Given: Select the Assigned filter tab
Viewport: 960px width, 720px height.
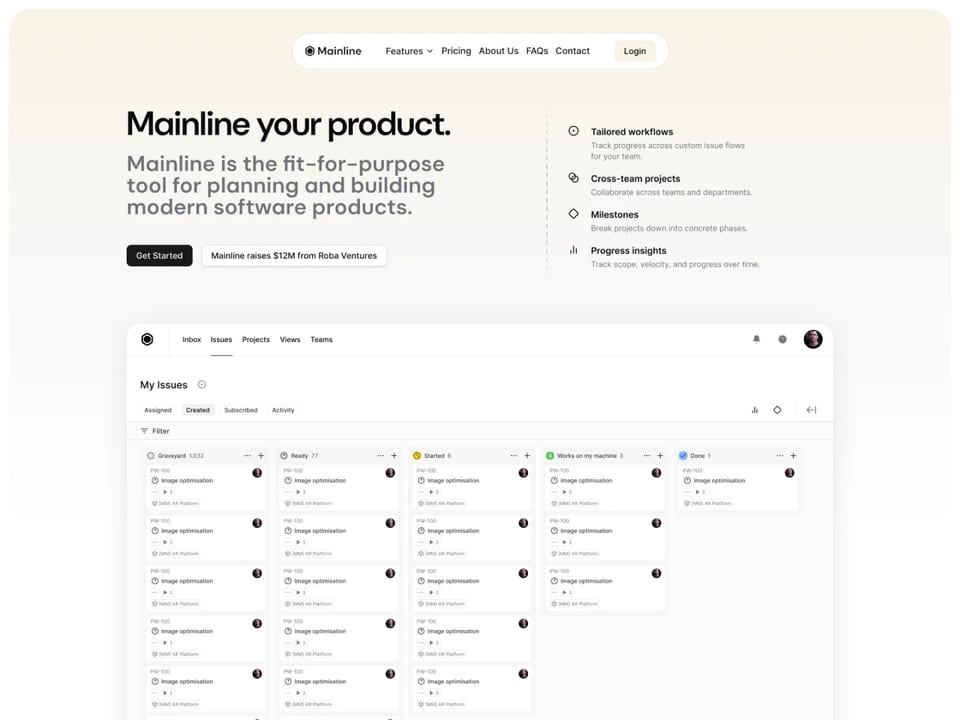Looking at the screenshot, I should tap(158, 410).
